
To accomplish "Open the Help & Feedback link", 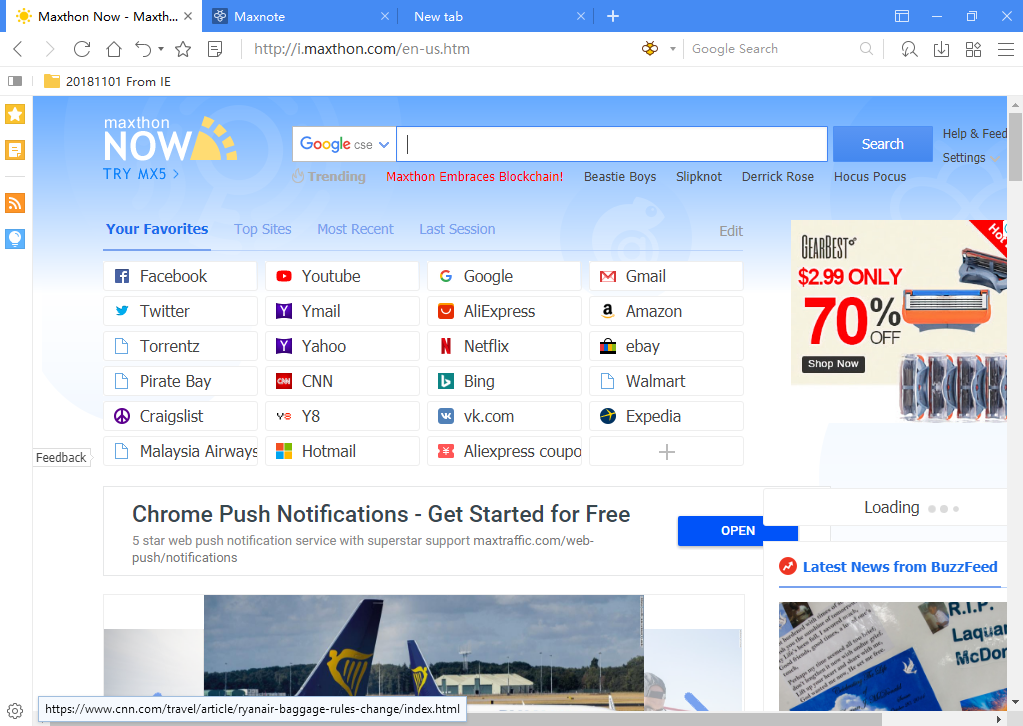I will tap(975, 134).
